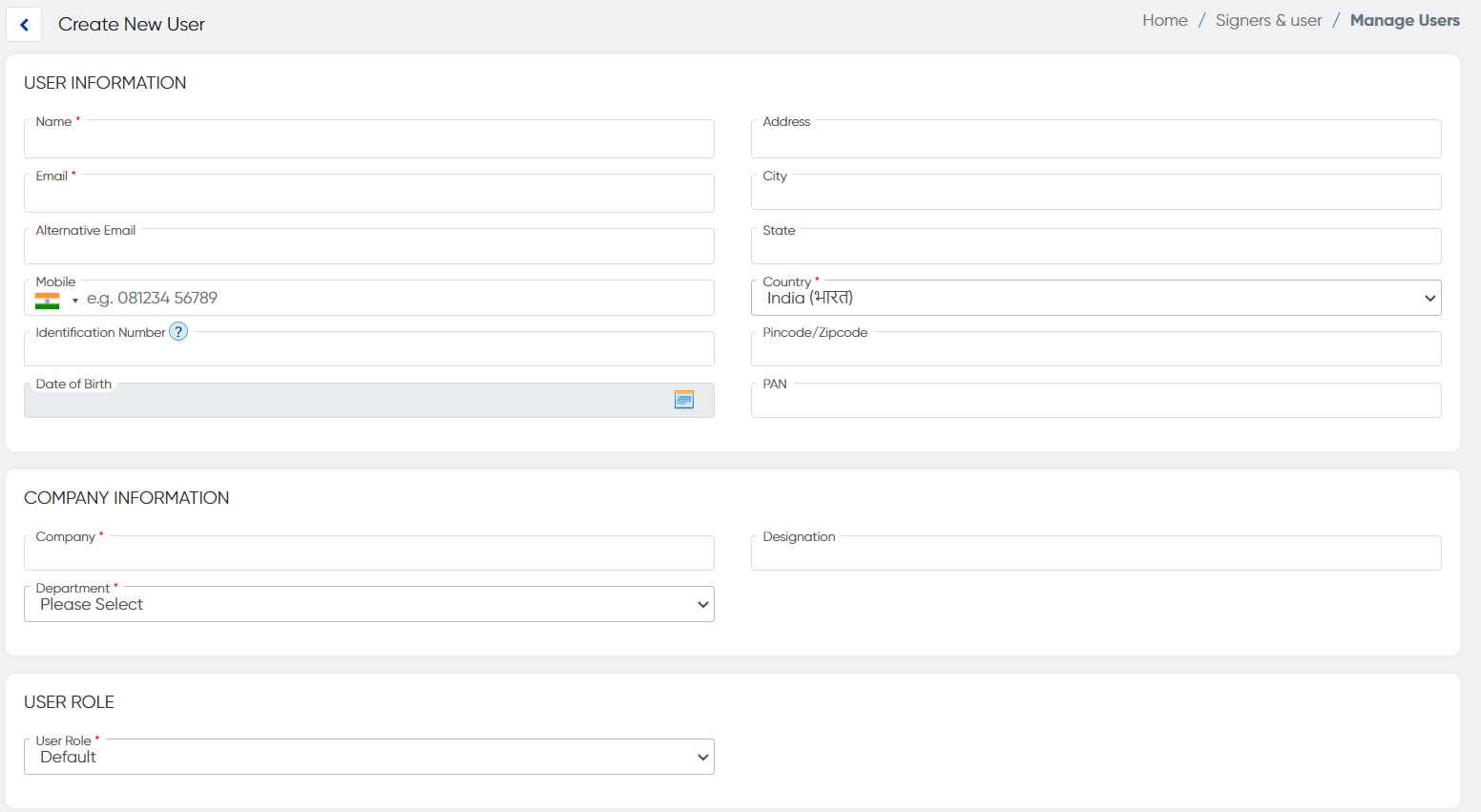Go to Home breadcrumb link

[1165, 20]
